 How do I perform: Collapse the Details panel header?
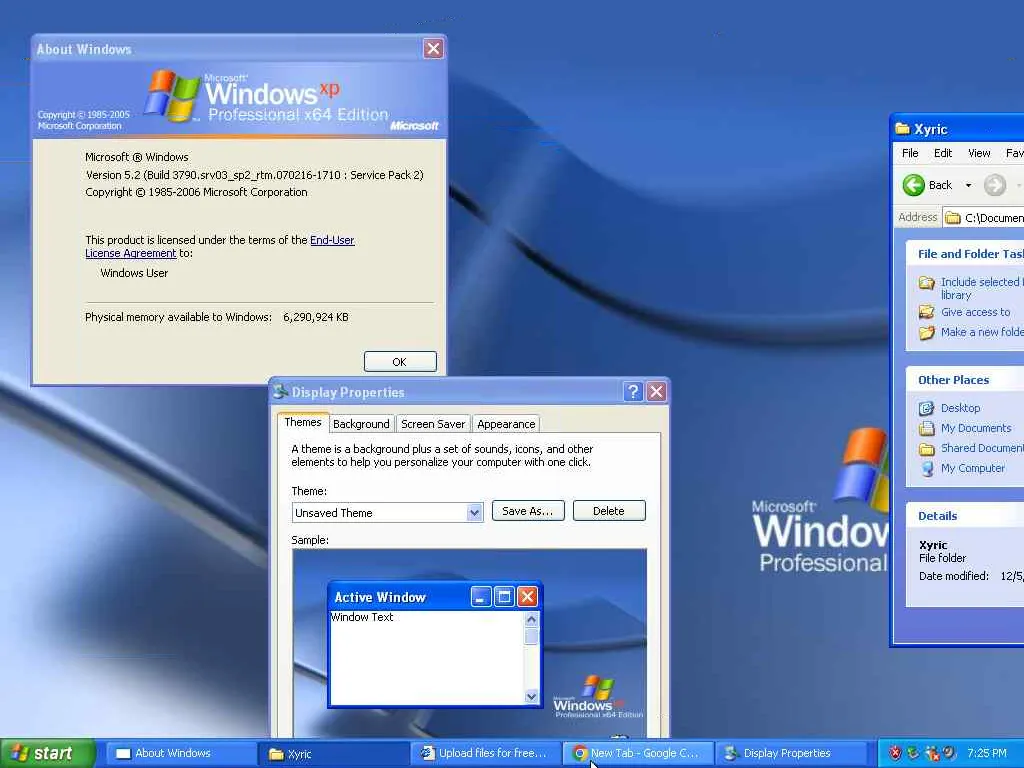tap(965, 516)
